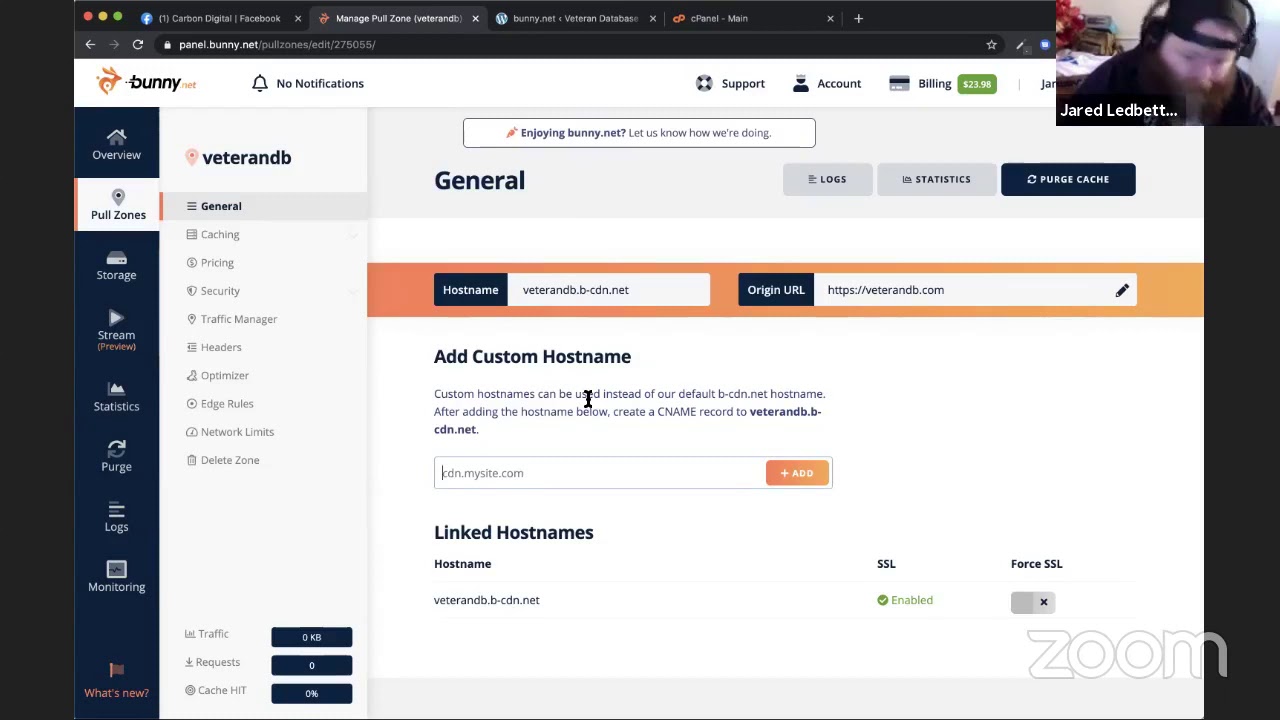Click the Hostname field veterandb.b-cdn.net

[x=608, y=290]
